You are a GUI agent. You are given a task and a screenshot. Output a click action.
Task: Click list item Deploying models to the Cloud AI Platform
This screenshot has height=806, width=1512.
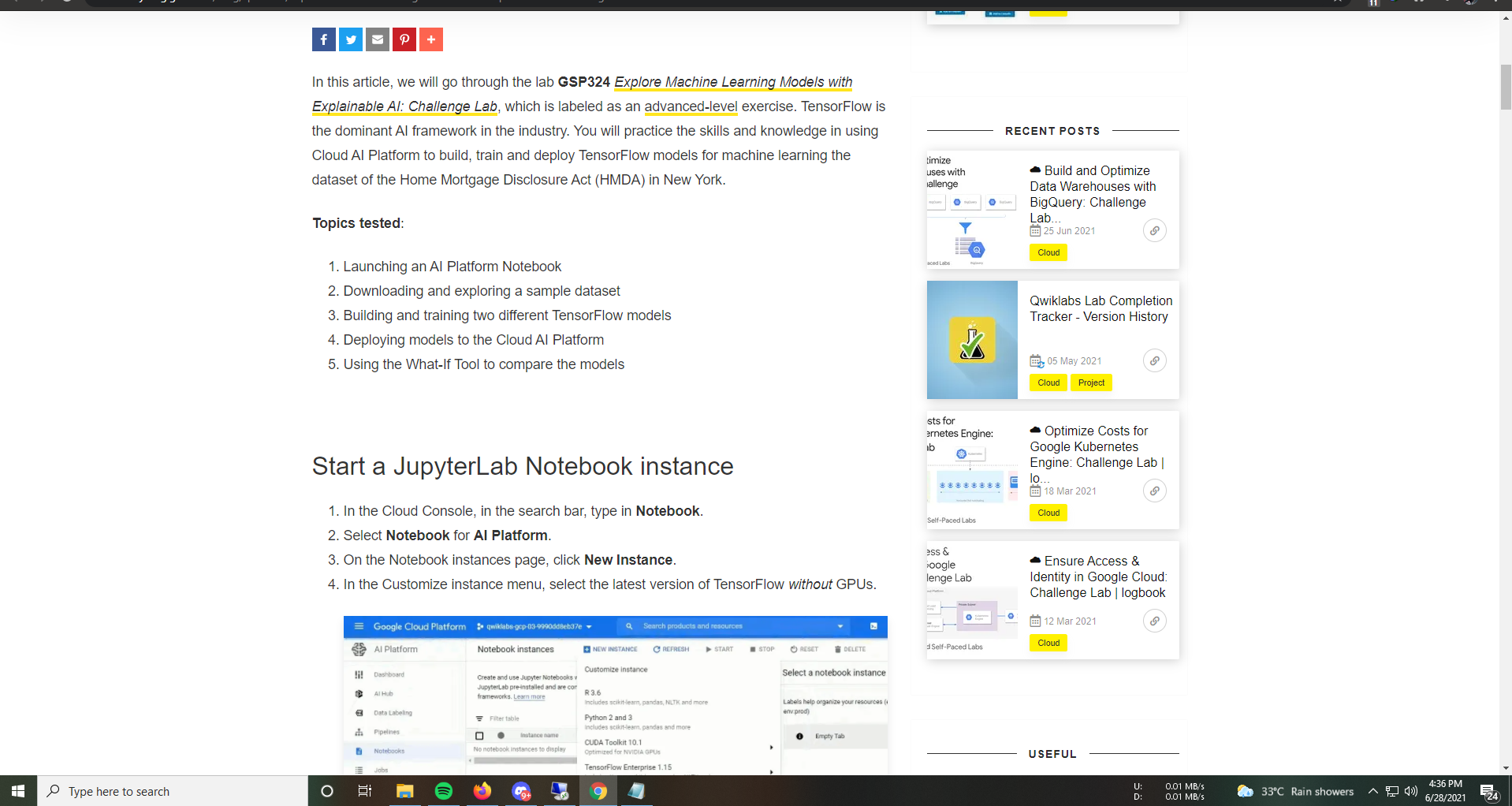coord(474,340)
